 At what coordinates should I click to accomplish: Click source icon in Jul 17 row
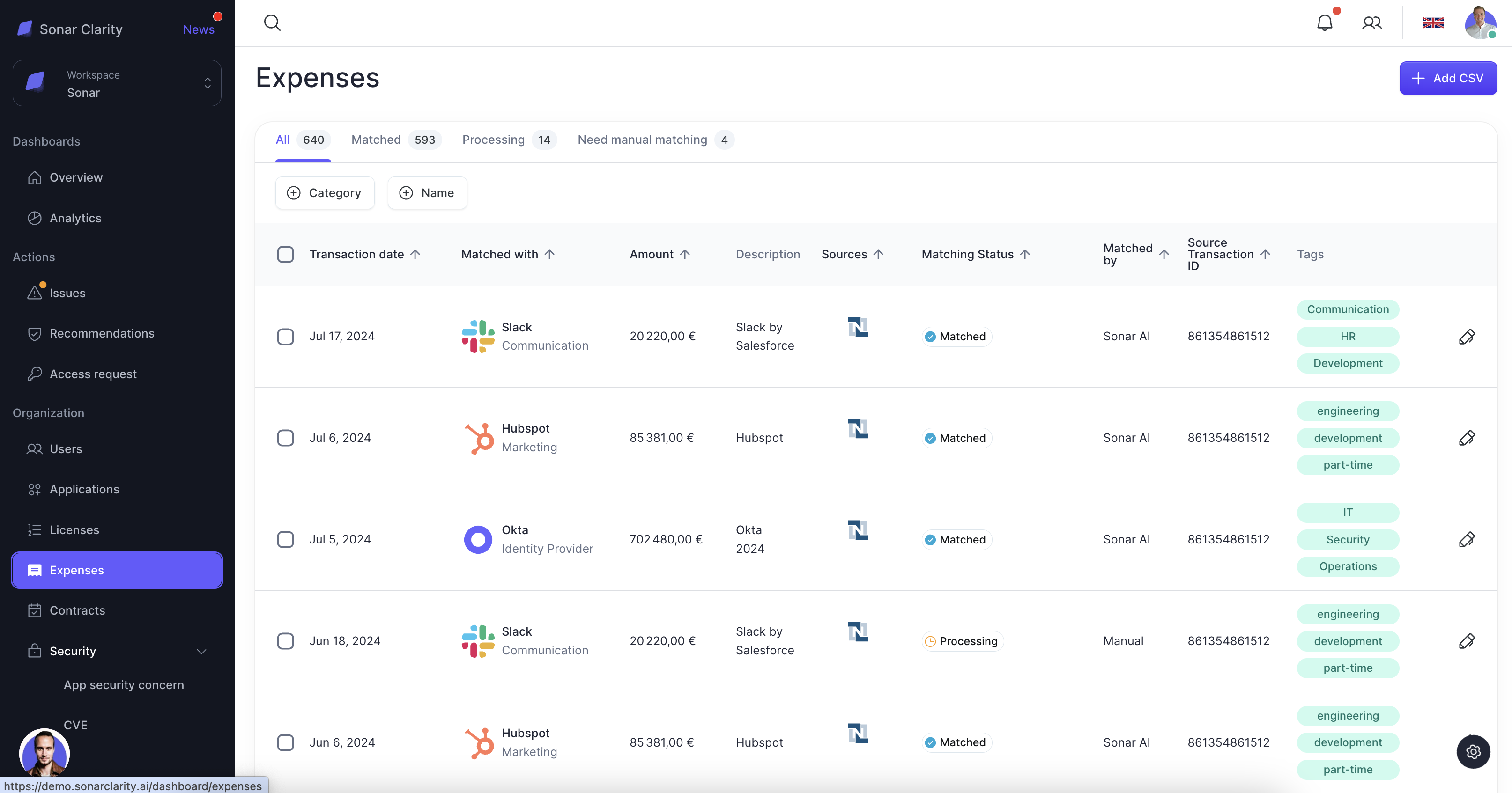(858, 327)
